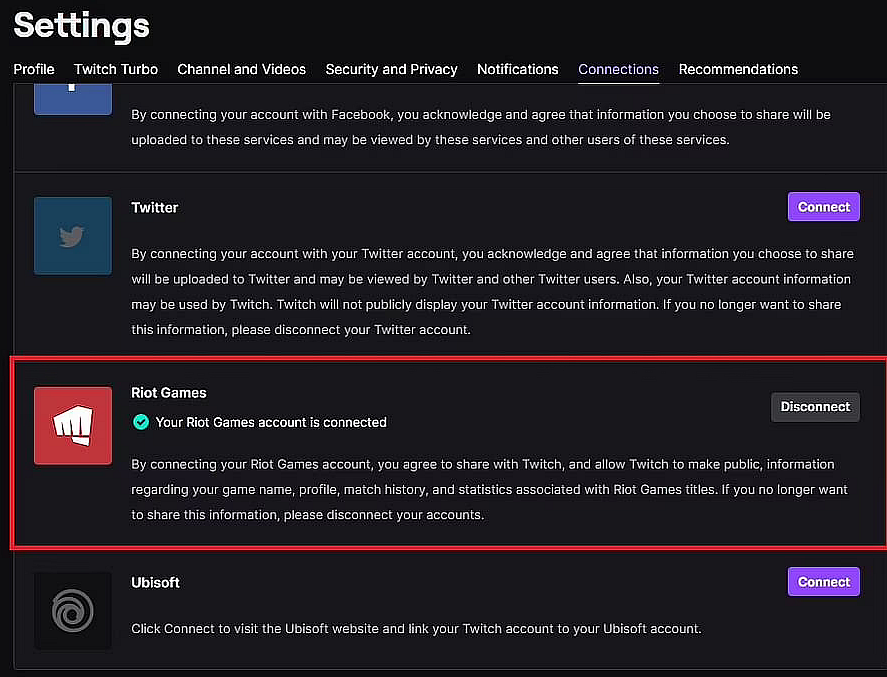Image resolution: width=887 pixels, height=677 pixels.
Task: Click 'Your Riot Games account is connected' text
Action: click(271, 422)
